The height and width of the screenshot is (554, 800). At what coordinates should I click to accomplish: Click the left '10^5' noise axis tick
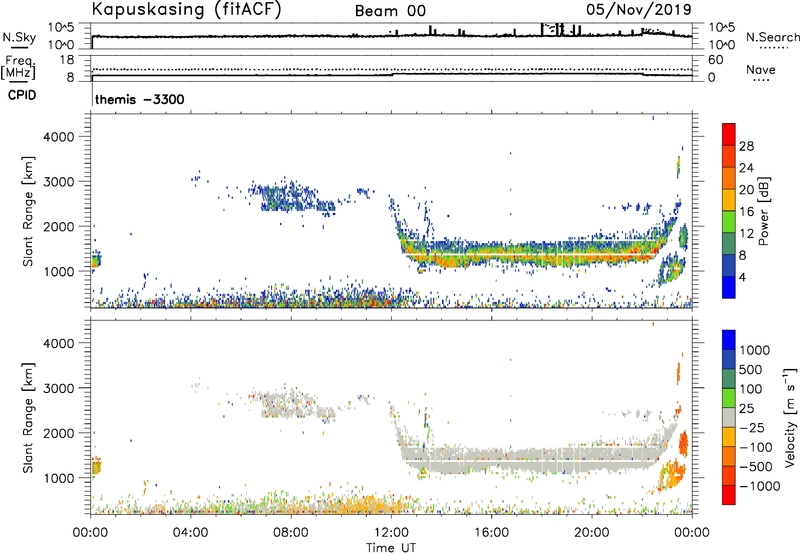point(62,28)
